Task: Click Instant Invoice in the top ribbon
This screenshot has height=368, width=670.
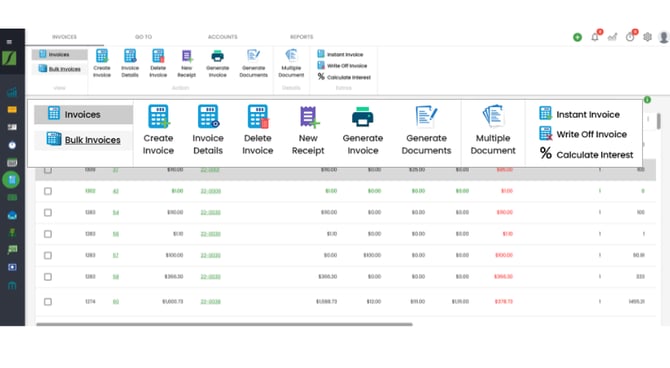Action: pos(340,54)
